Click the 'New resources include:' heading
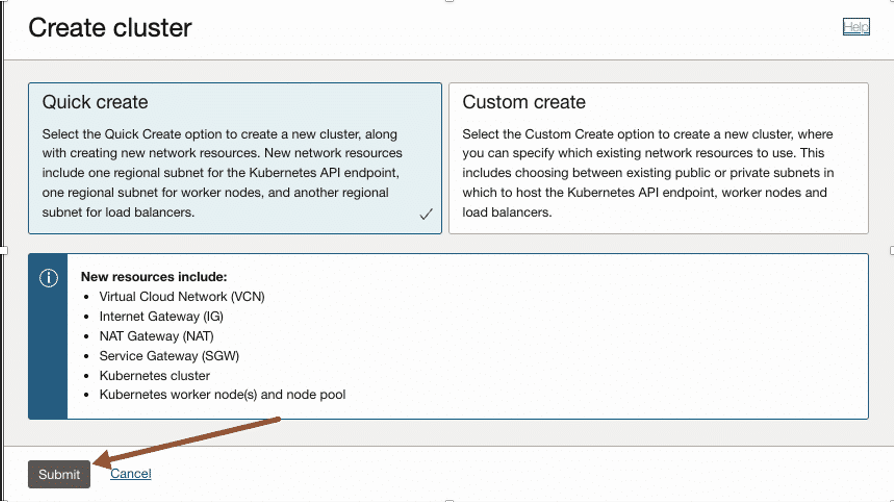Image resolution: width=894 pixels, height=502 pixels. 154,276
